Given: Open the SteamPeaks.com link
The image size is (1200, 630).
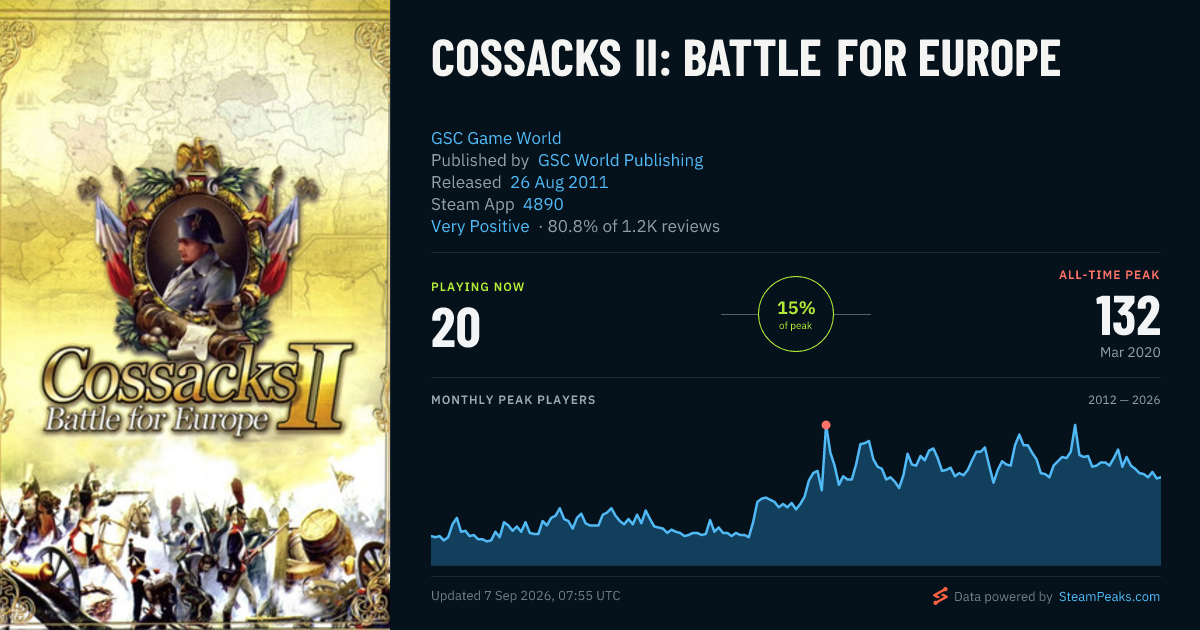Looking at the screenshot, I should tap(1108, 597).
